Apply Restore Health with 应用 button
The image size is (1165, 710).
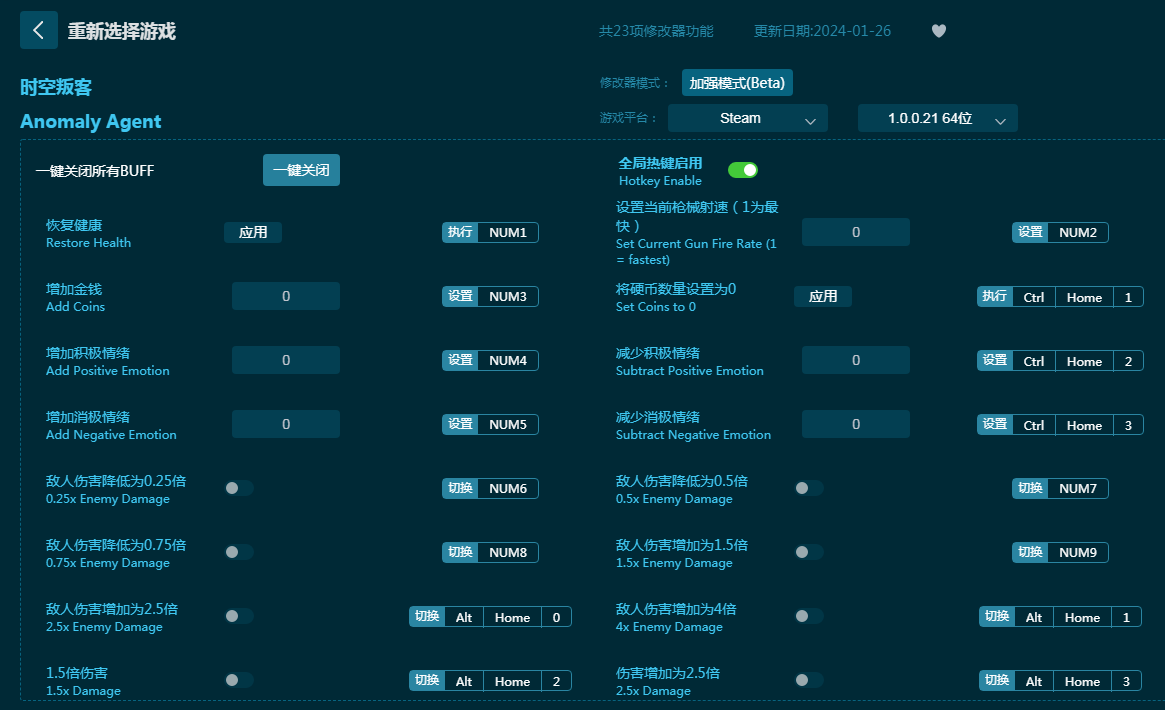[x=253, y=232]
